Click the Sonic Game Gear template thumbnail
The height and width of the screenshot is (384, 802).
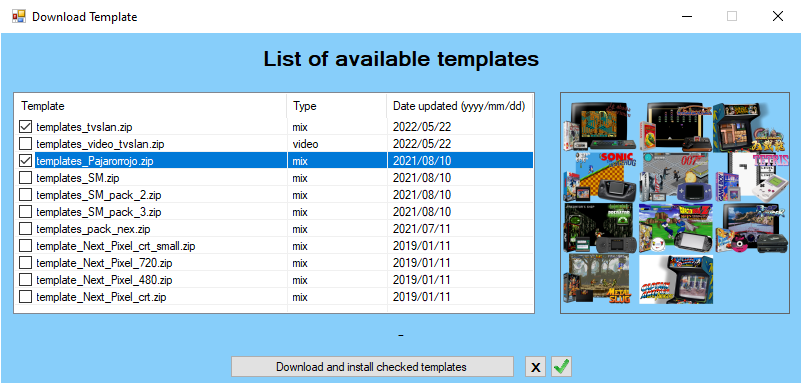click(x=599, y=176)
